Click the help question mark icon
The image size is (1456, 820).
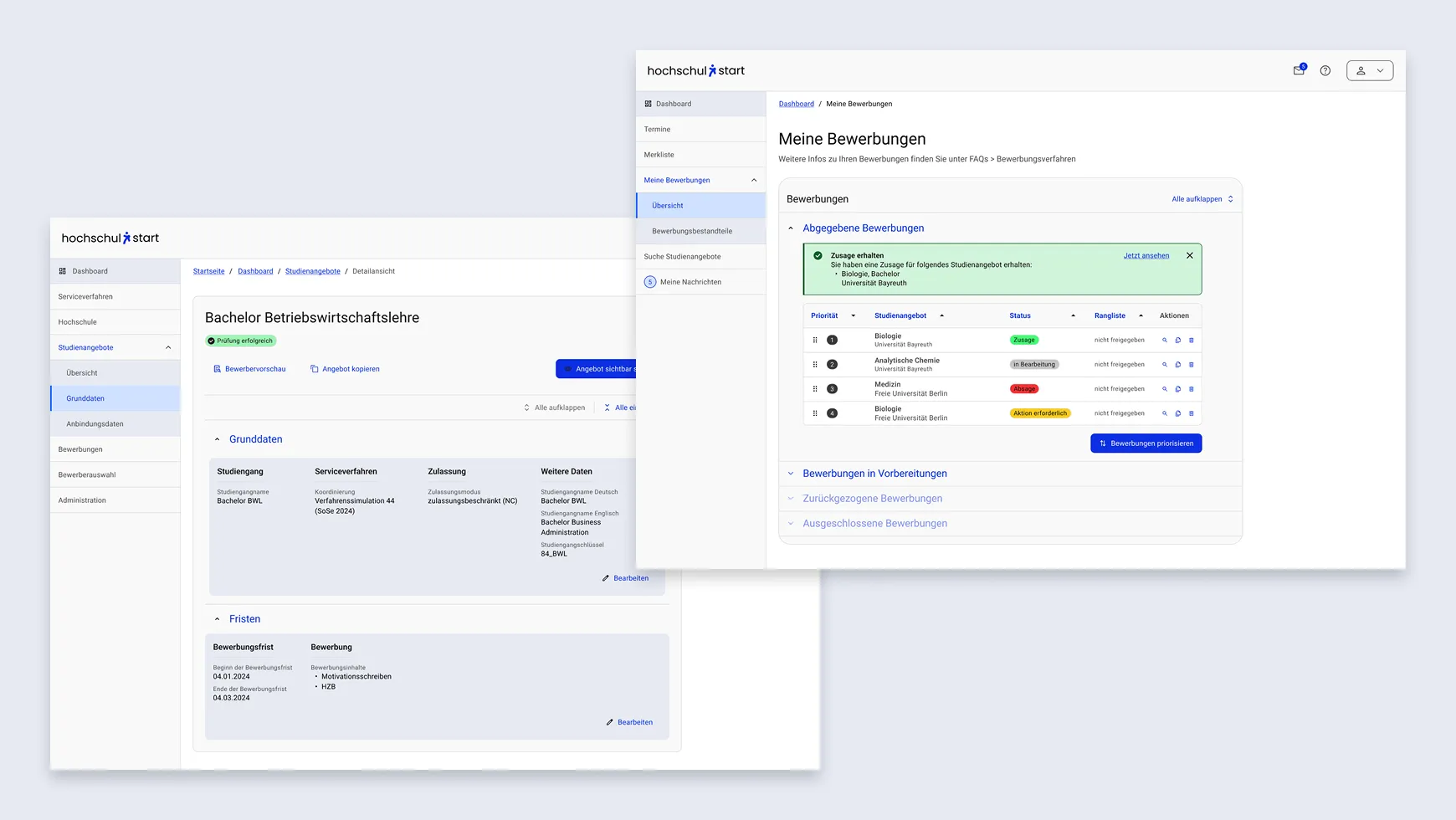[1325, 70]
